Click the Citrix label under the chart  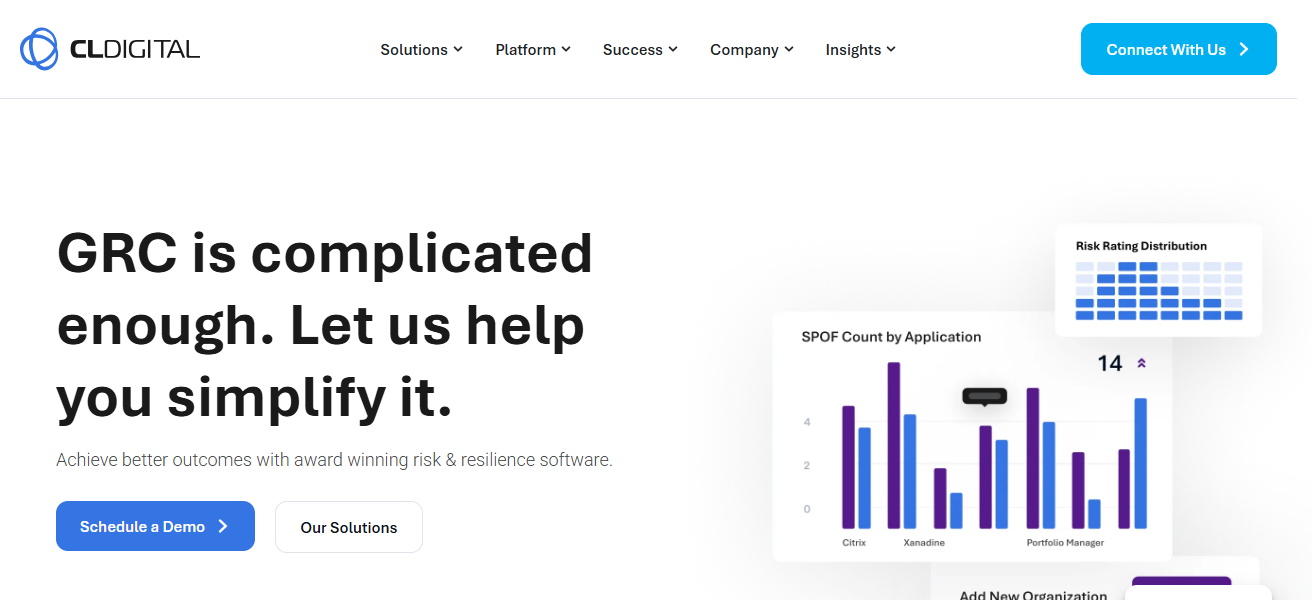pyautogui.click(x=854, y=543)
